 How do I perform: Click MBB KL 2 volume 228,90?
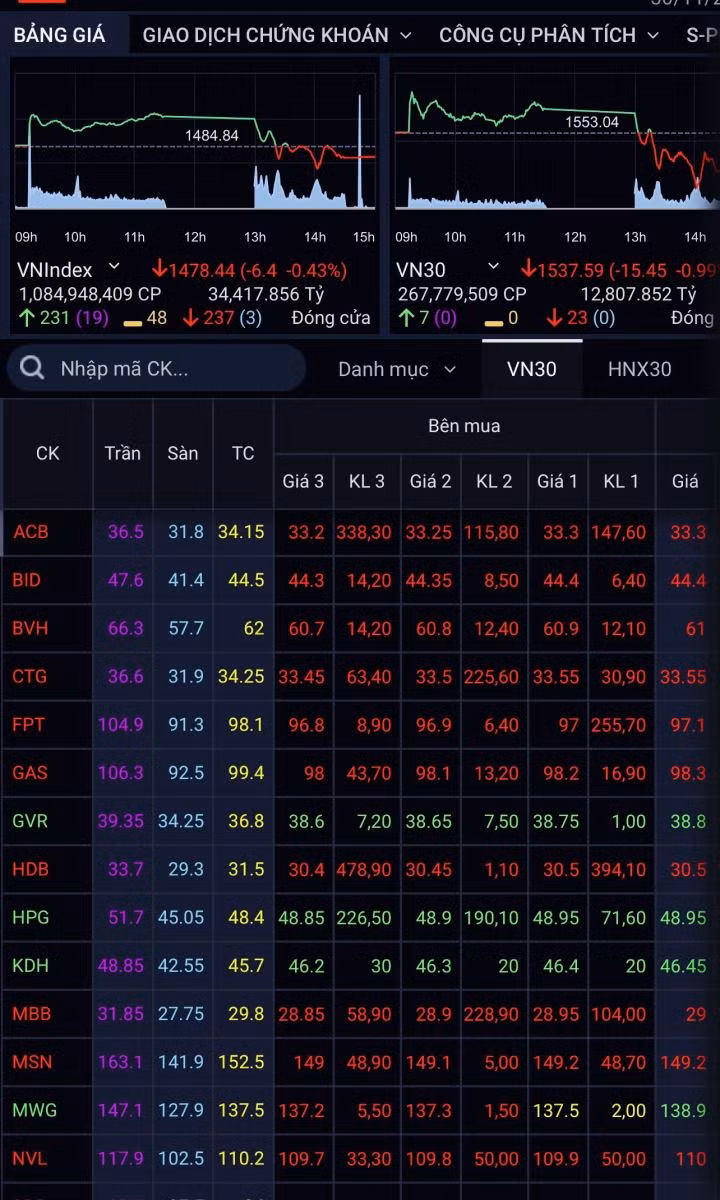492,1014
